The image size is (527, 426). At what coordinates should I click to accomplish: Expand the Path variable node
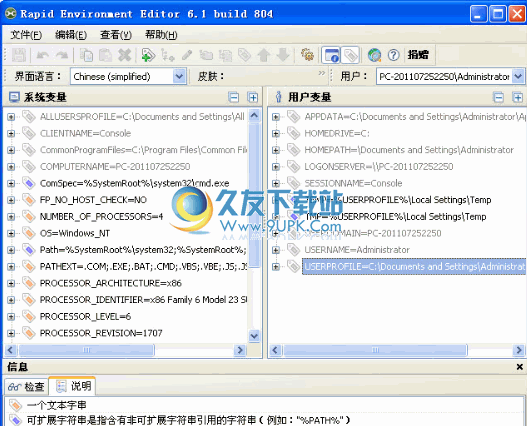pos(11,250)
